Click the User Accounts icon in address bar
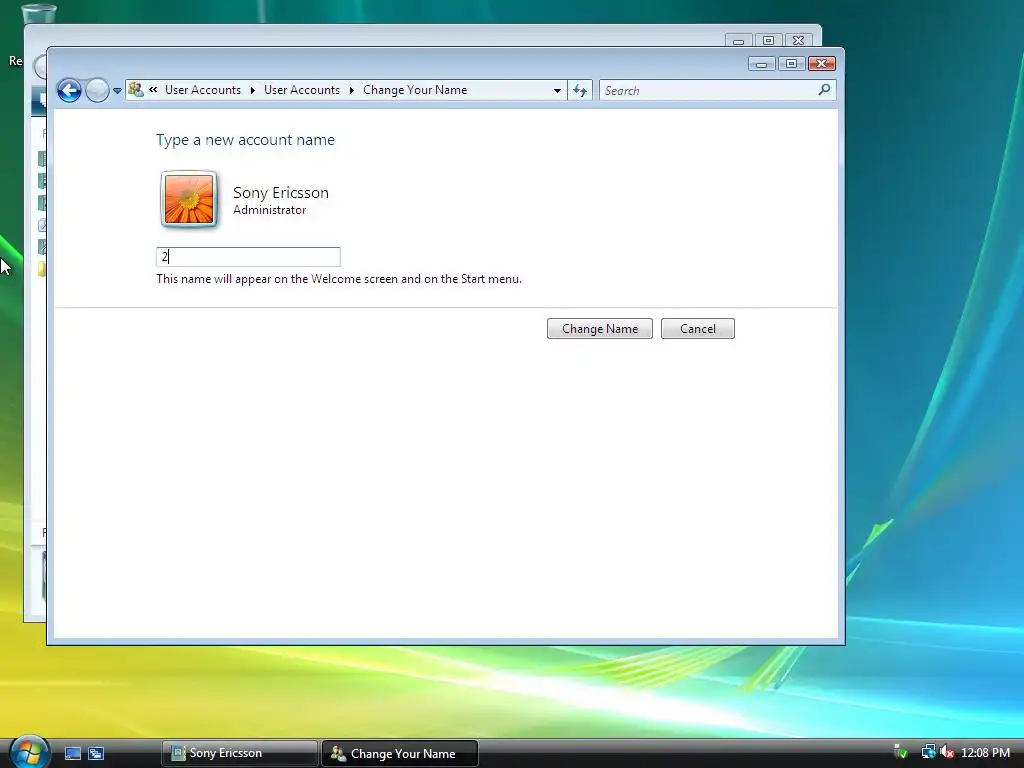 [136, 89]
